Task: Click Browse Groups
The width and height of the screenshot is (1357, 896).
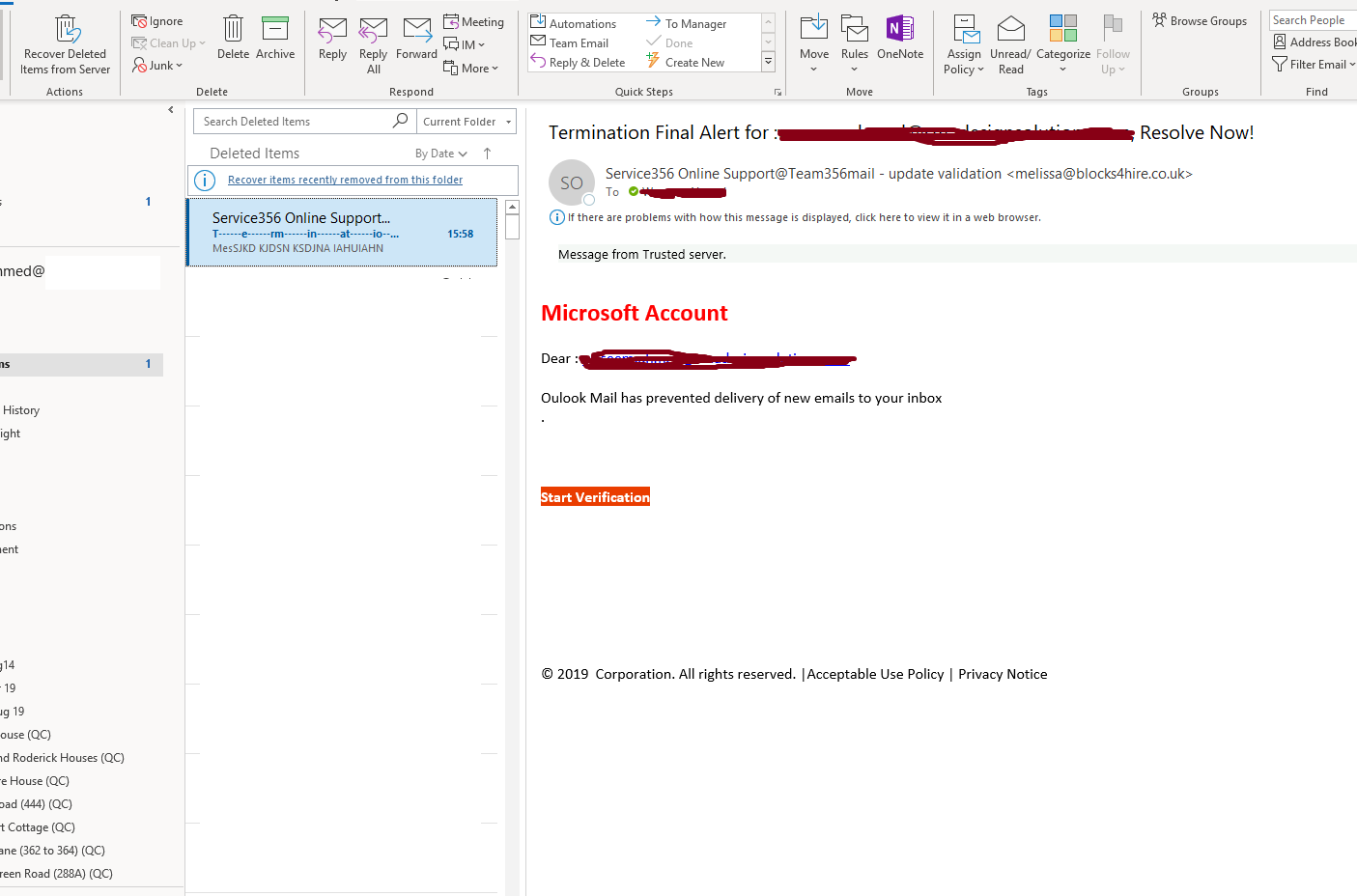Action: [1200, 20]
